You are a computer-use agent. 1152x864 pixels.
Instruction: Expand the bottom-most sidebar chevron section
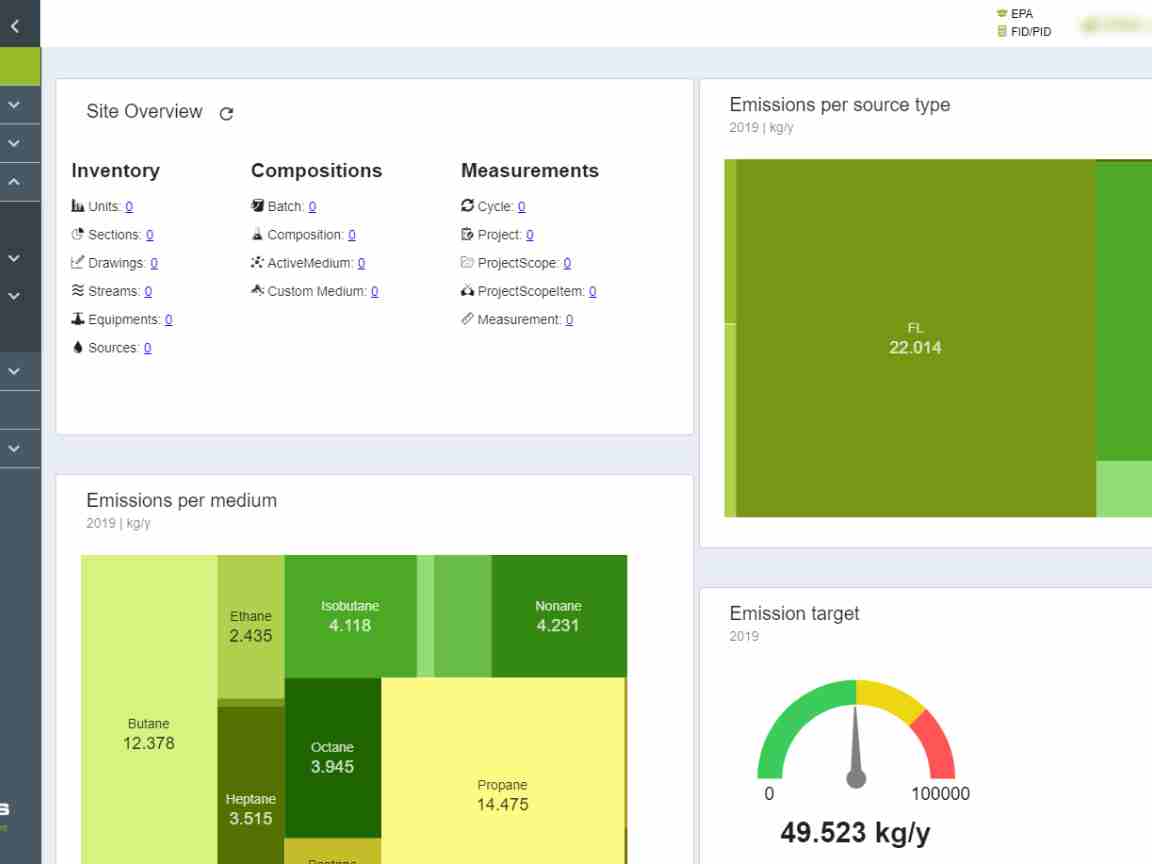pyautogui.click(x=14, y=450)
